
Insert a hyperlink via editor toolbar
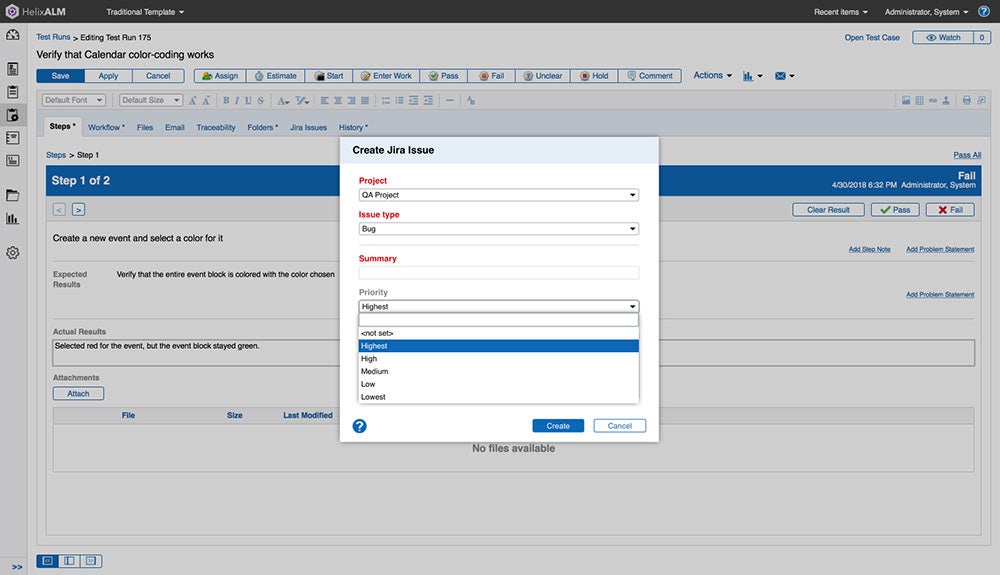(x=932, y=101)
